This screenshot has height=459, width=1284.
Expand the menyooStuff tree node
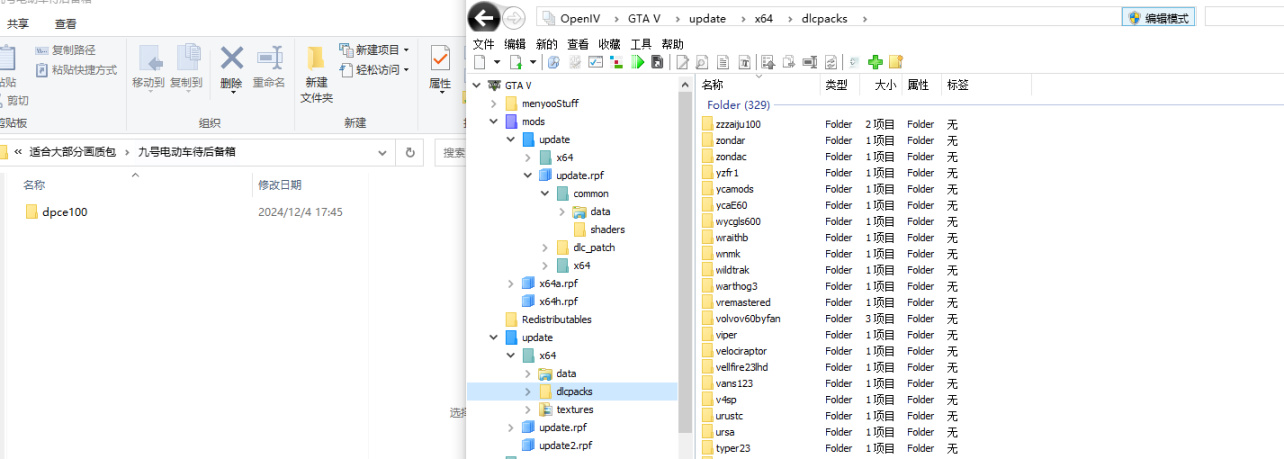494,103
